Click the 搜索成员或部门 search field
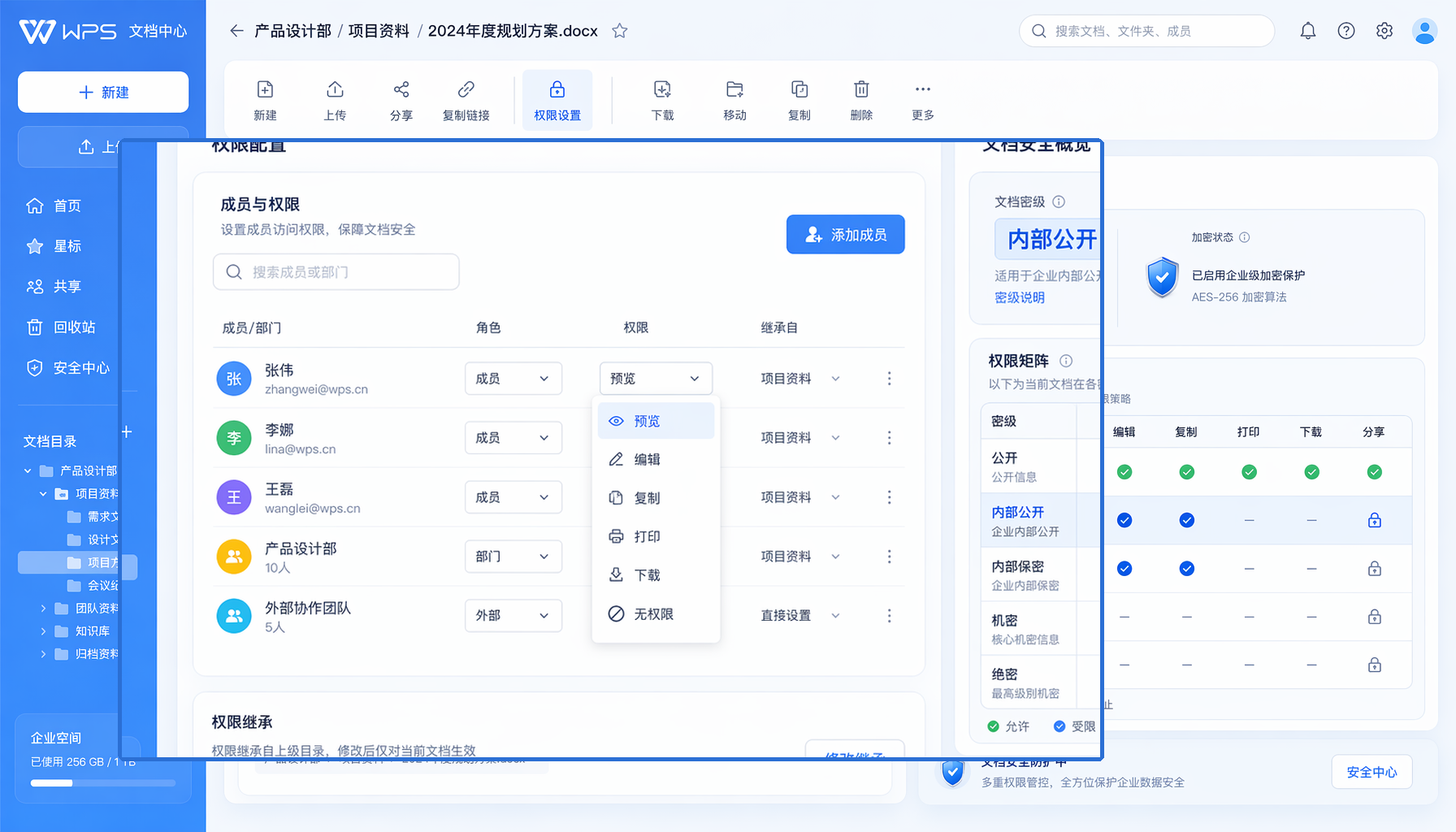Viewport: 1456px width, 832px height. pos(336,272)
